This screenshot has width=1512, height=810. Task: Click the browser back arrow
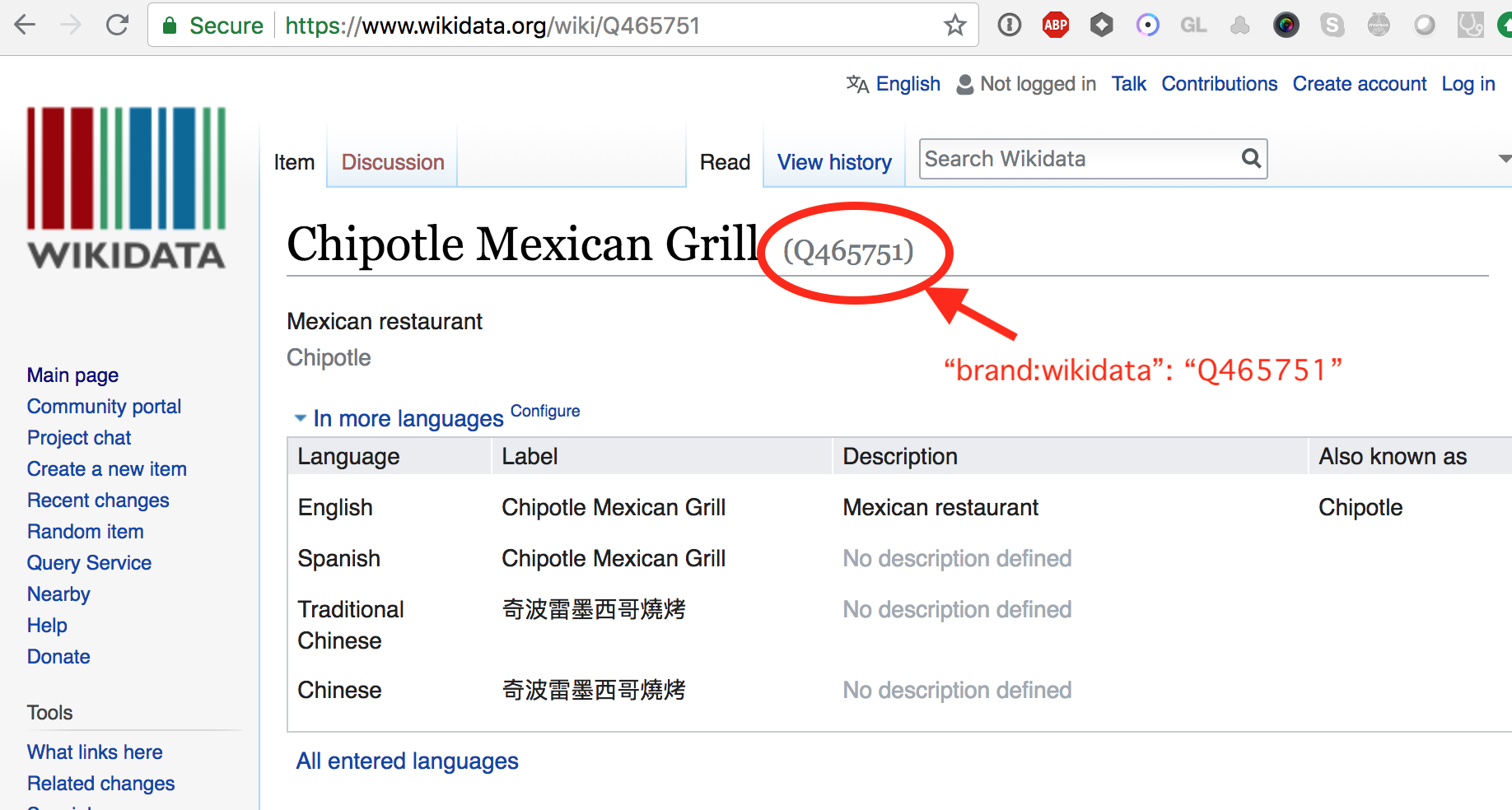click(26, 25)
